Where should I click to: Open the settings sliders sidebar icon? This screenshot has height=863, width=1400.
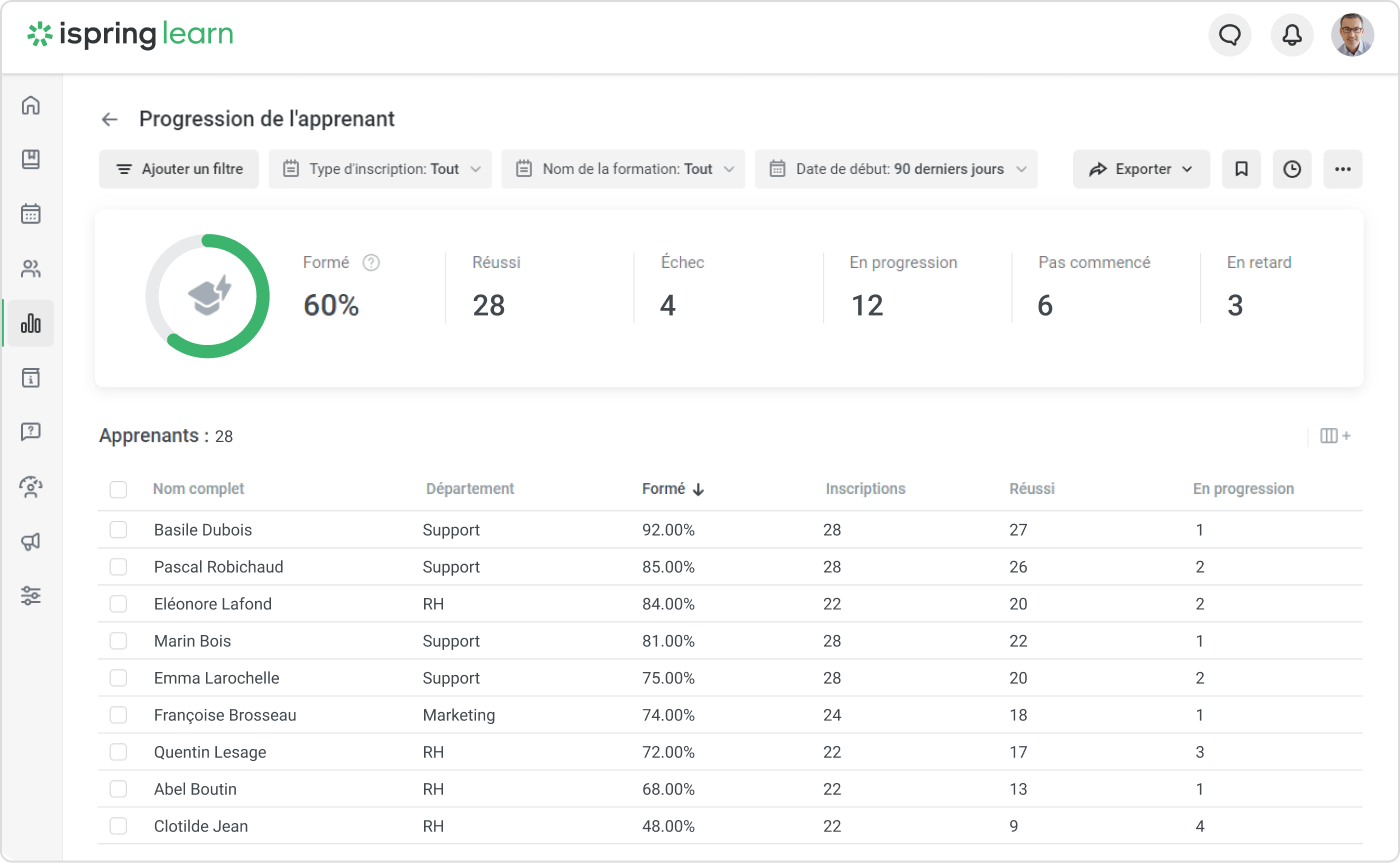pos(31,596)
